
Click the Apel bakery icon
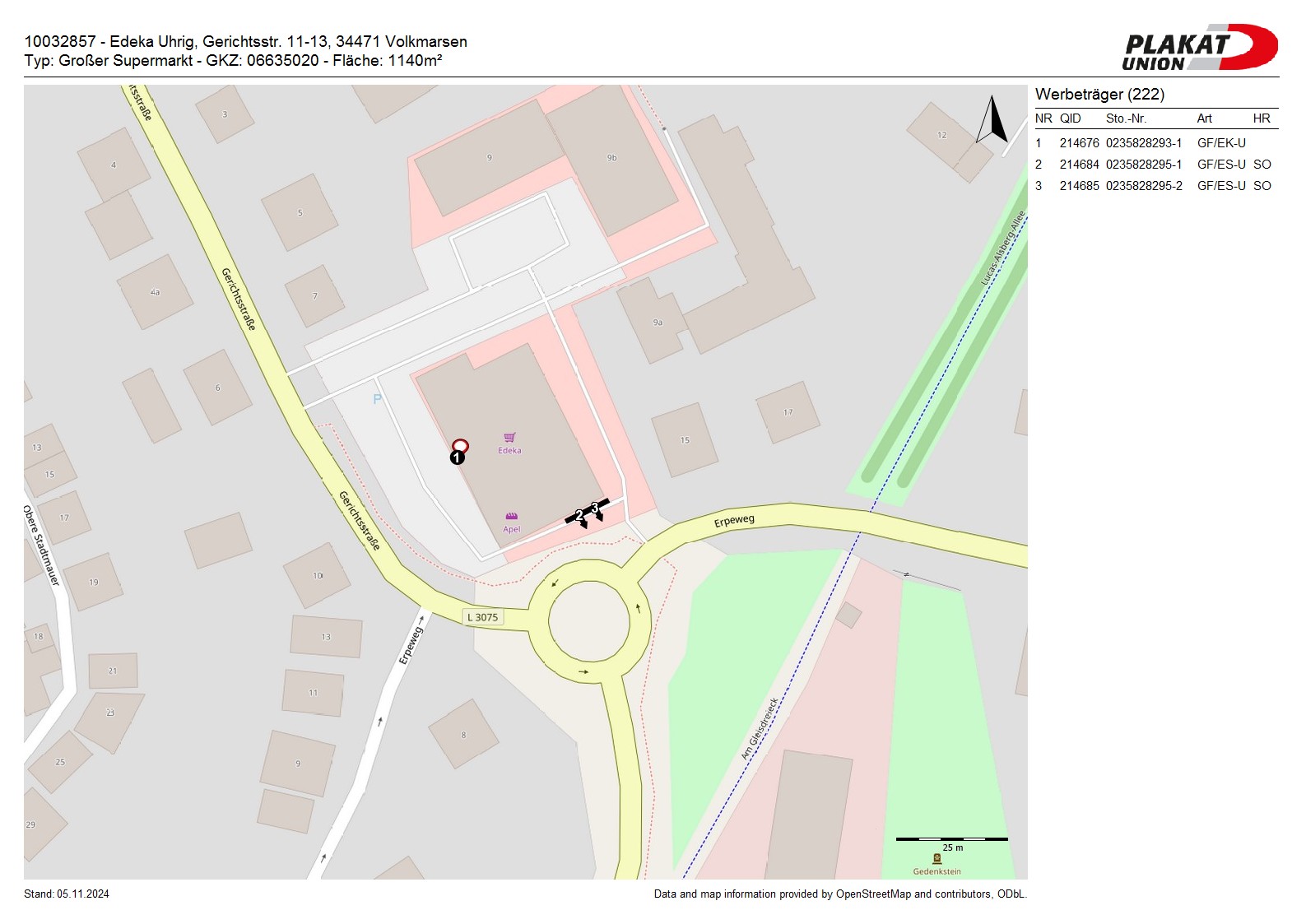click(x=511, y=517)
